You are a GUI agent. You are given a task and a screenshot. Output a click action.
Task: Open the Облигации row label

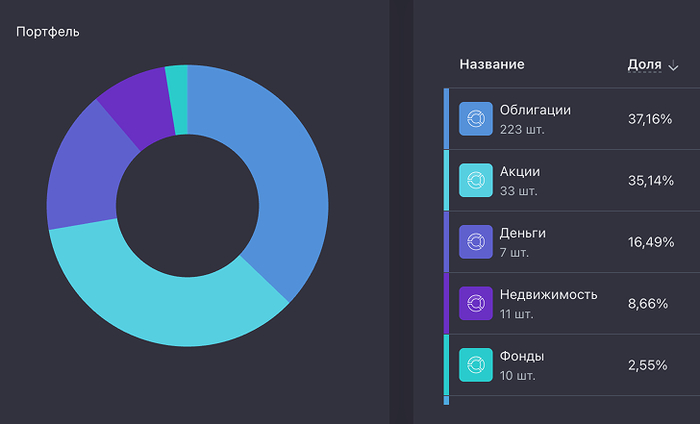point(535,110)
